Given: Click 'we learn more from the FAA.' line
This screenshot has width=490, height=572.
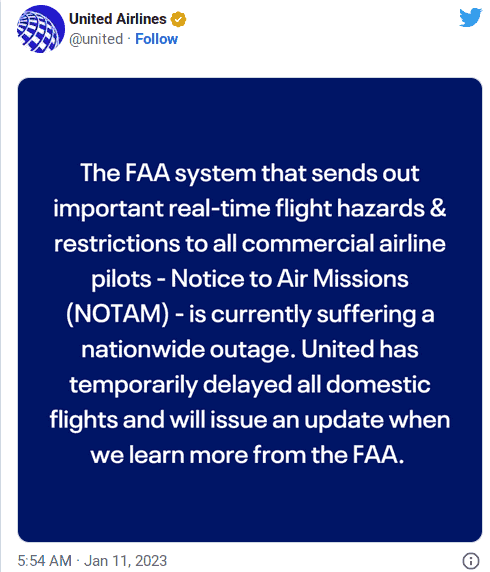Looking at the screenshot, I should click(247, 455).
